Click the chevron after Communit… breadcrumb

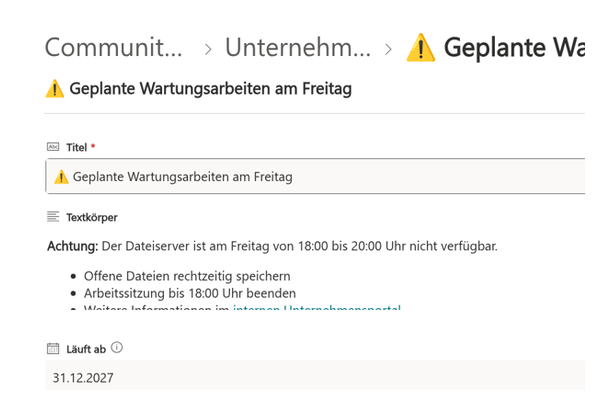208,49
